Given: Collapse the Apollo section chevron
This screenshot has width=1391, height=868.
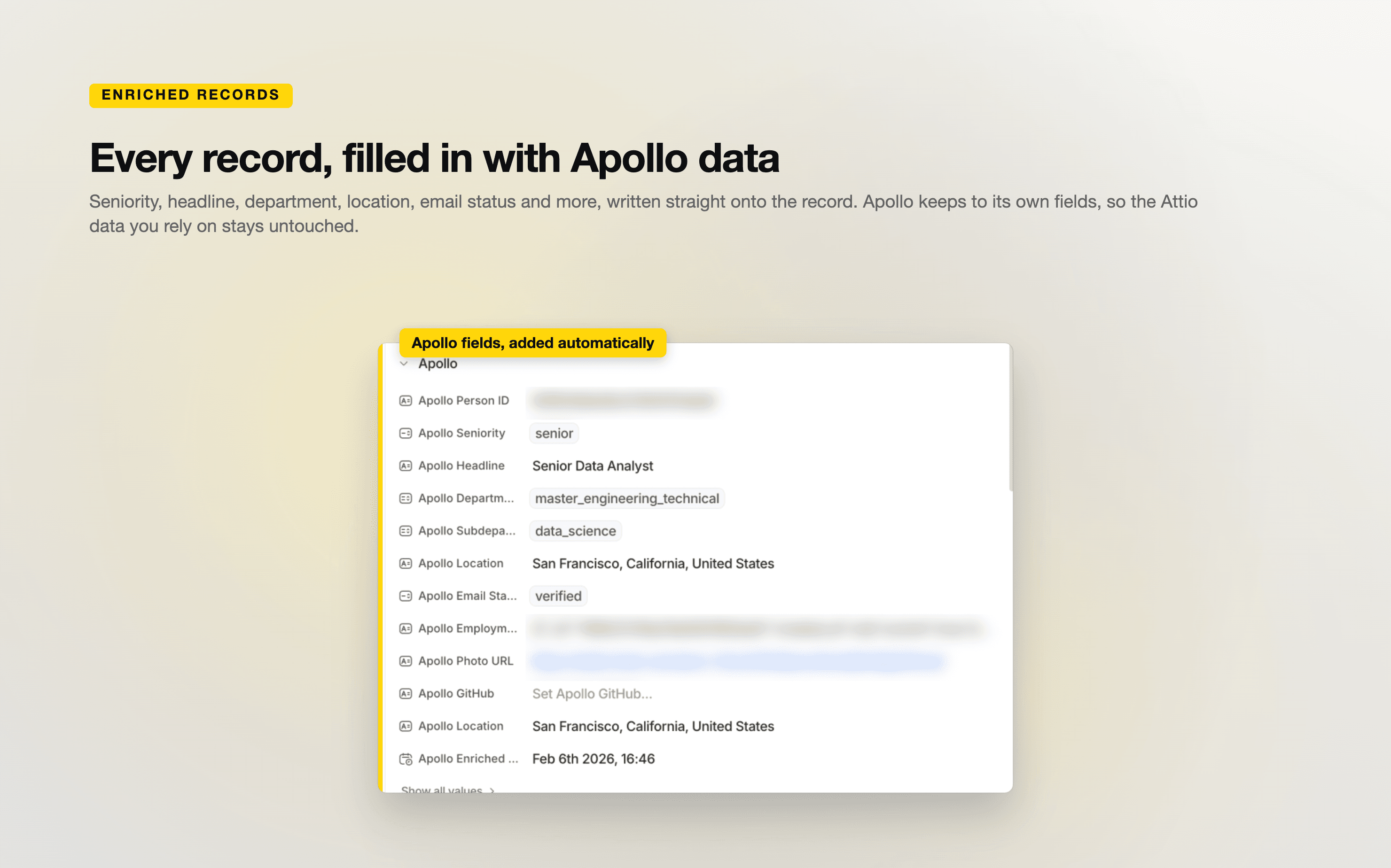Looking at the screenshot, I should [404, 364].
